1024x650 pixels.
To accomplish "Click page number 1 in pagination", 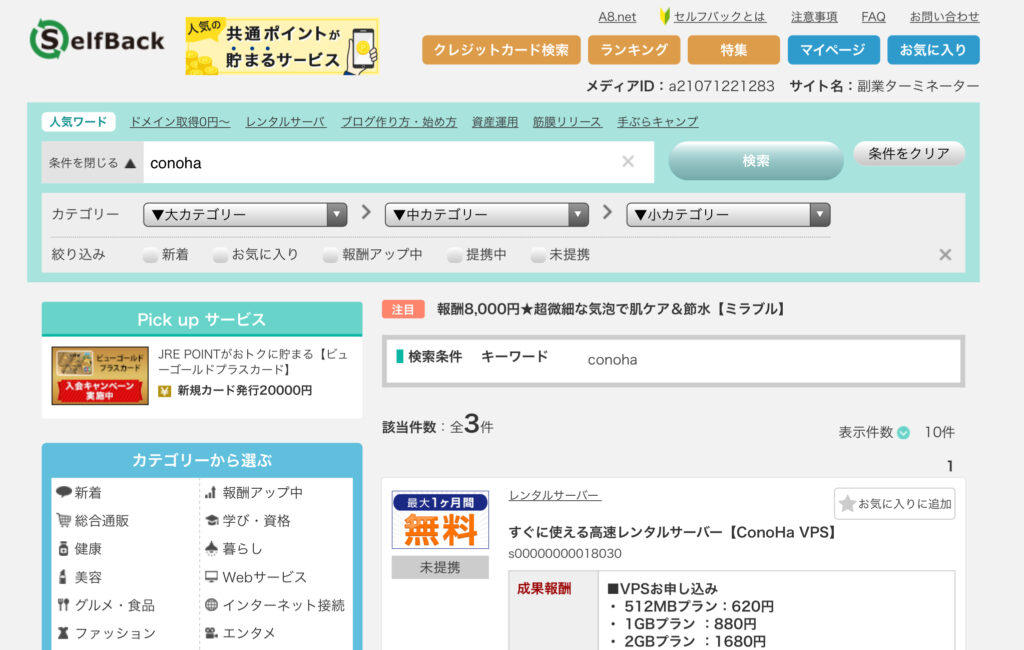I will click(950, 466).
